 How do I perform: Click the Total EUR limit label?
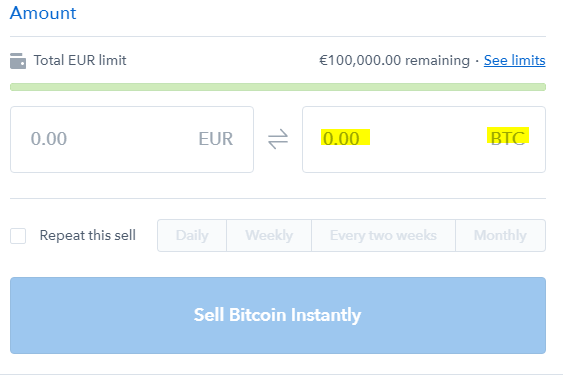point(80,60)
